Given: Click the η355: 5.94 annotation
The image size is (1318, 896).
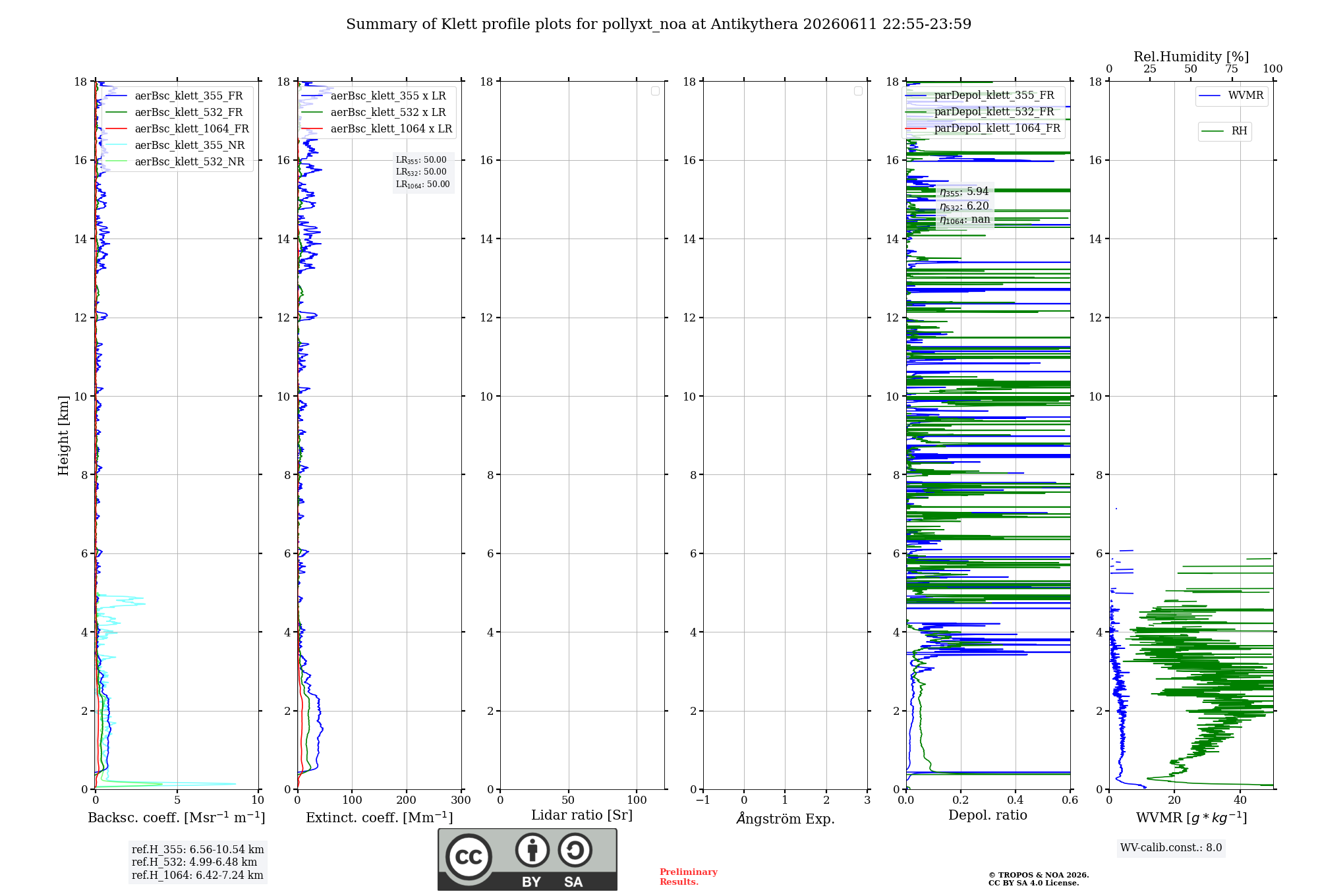Looking at the screenshot, I should point(964,192).
